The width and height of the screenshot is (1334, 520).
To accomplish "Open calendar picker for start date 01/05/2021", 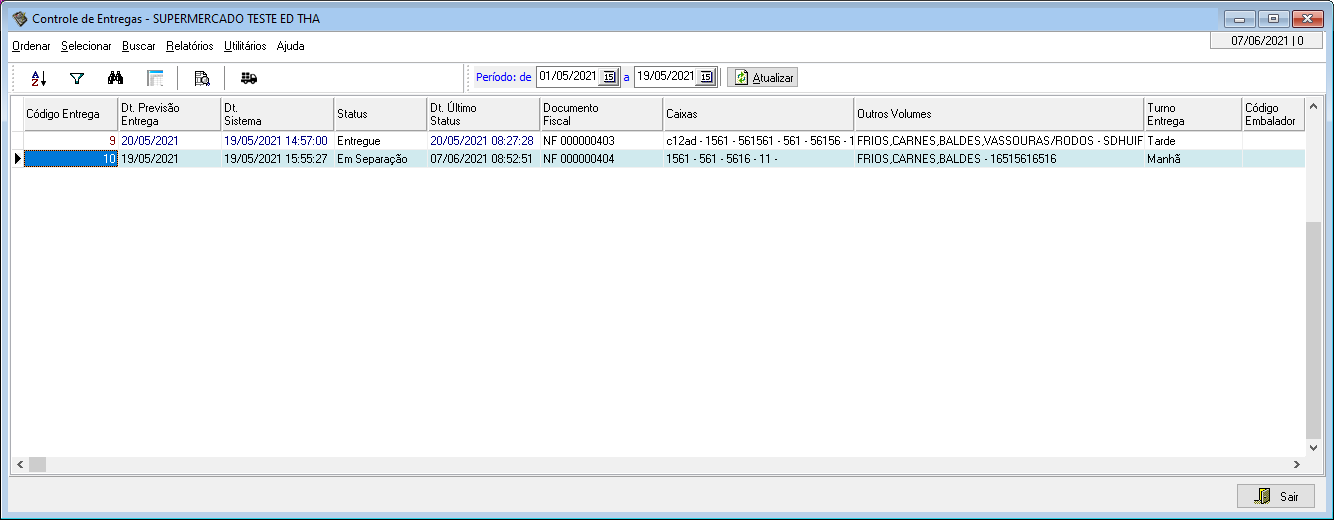I will 608,77.
